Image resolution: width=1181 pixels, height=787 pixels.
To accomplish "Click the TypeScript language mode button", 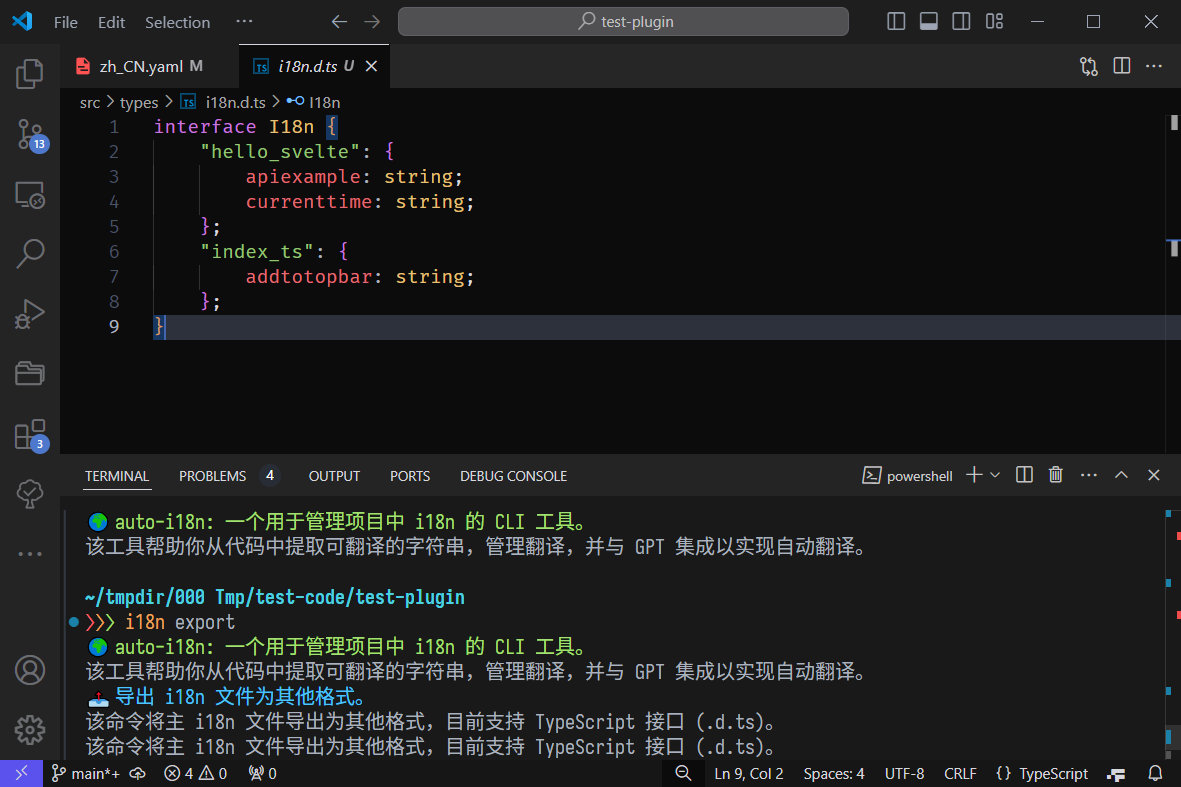I will click(1043, 773).
